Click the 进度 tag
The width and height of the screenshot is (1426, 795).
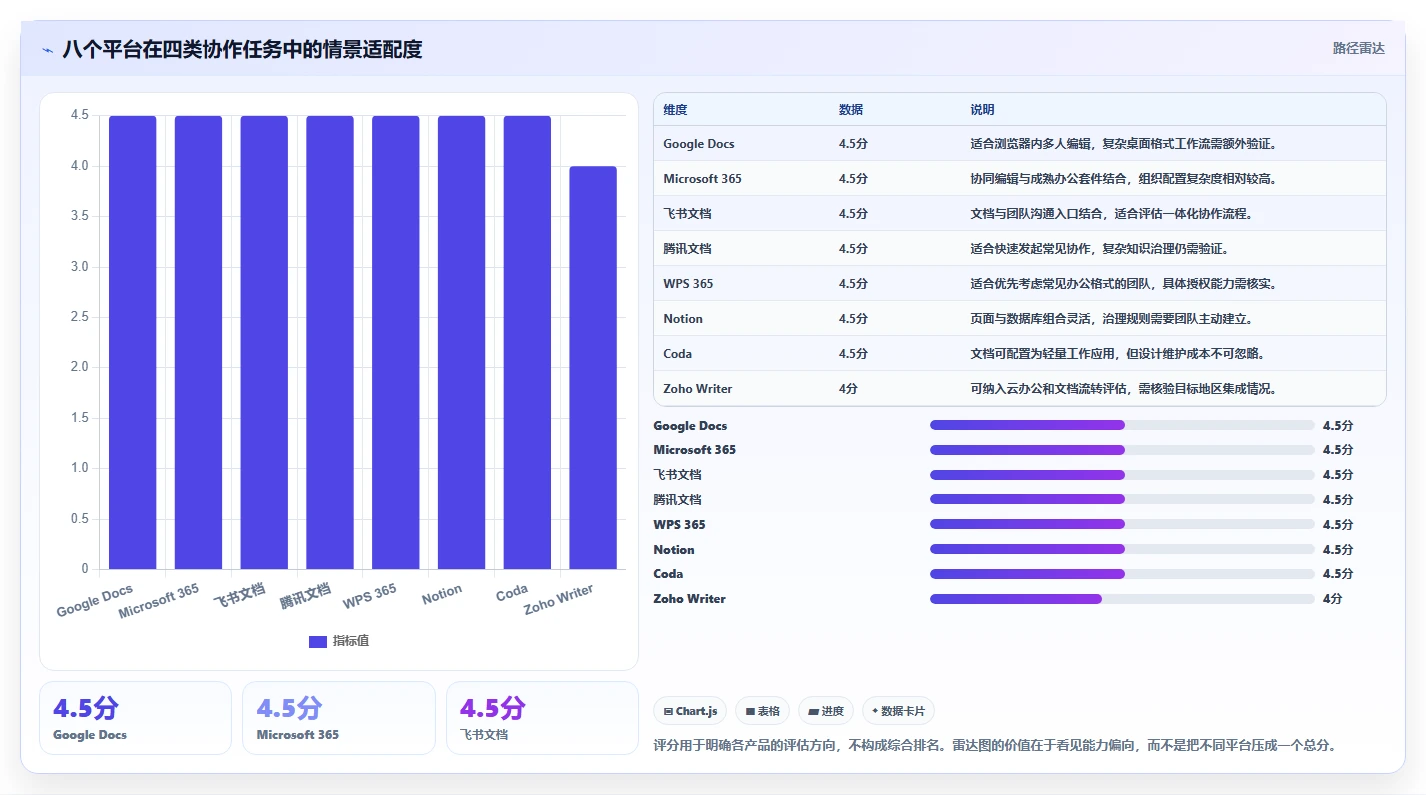point(826,711)
